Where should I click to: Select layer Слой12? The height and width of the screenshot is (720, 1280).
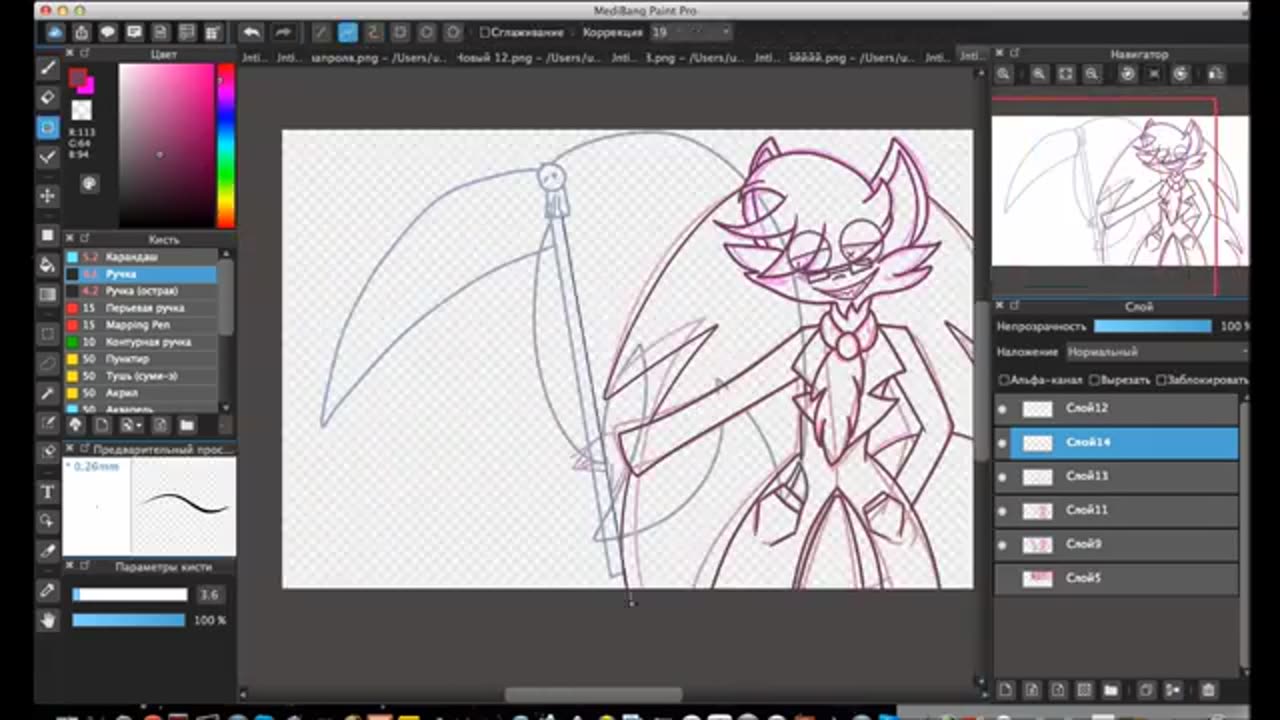pos(1117,408)
